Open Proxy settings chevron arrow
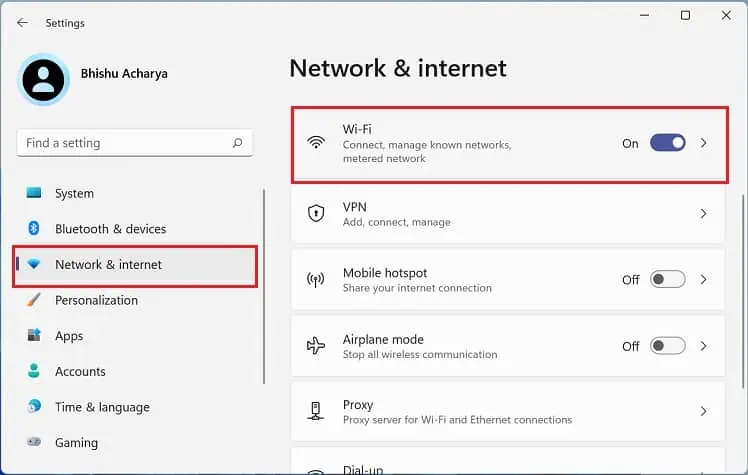The image size is (748, 475). pos(704,411)
